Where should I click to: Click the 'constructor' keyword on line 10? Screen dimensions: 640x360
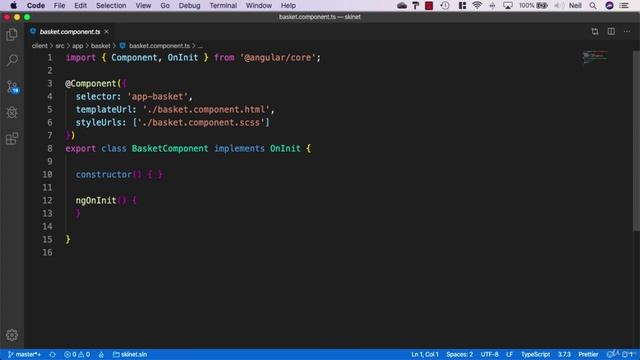point(104,174)
